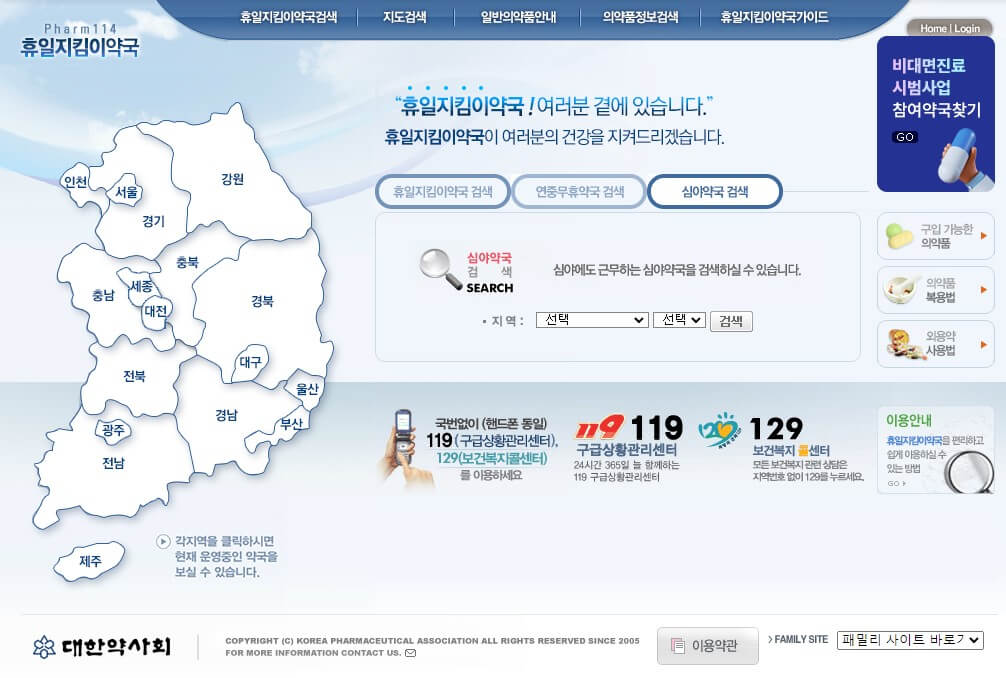
Task: Open the 이용안내 guide box
Action: (x=935, y=450)
